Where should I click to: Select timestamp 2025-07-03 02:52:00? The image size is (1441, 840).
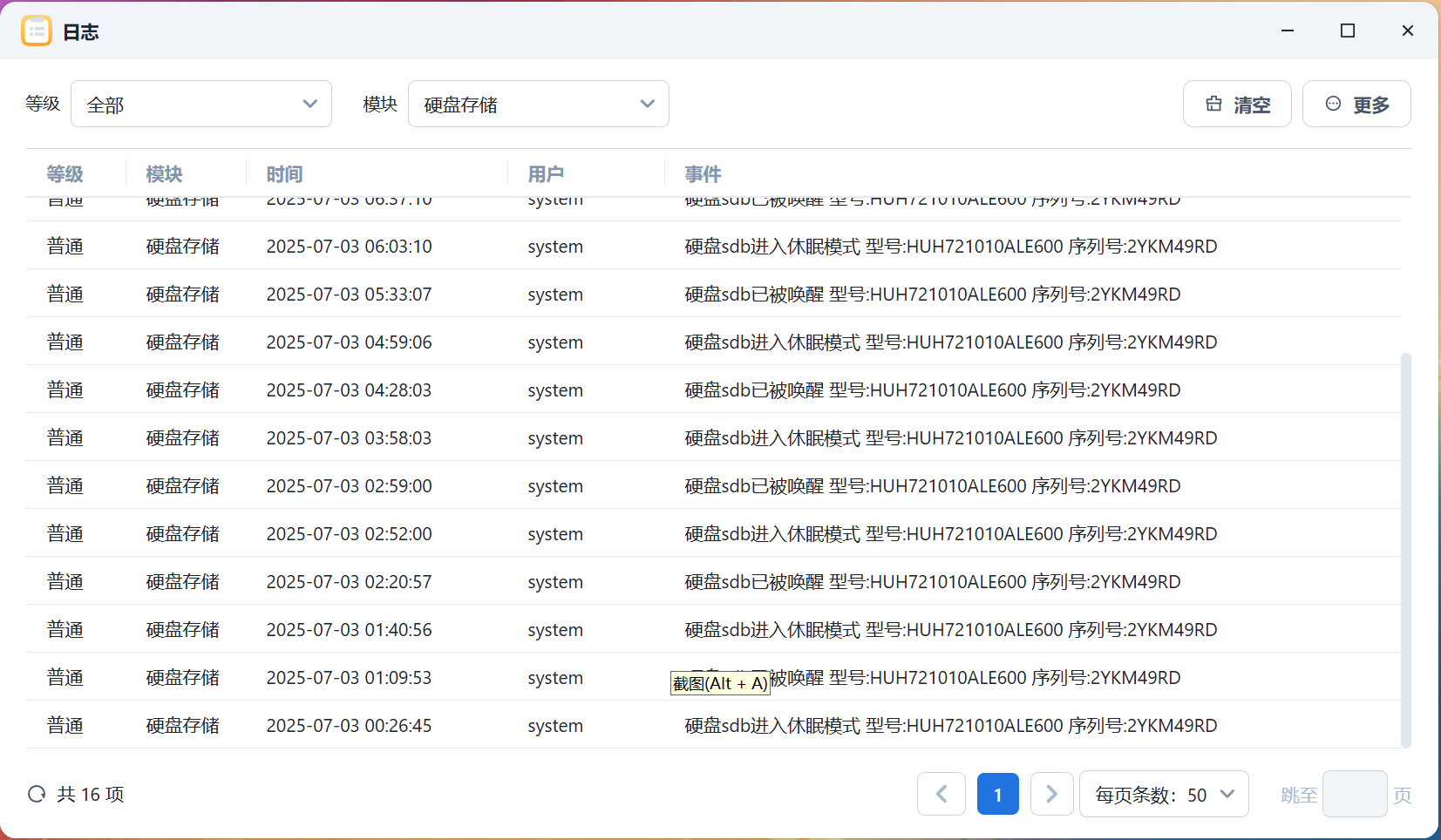pyautogui.click(x=349, y=534)
